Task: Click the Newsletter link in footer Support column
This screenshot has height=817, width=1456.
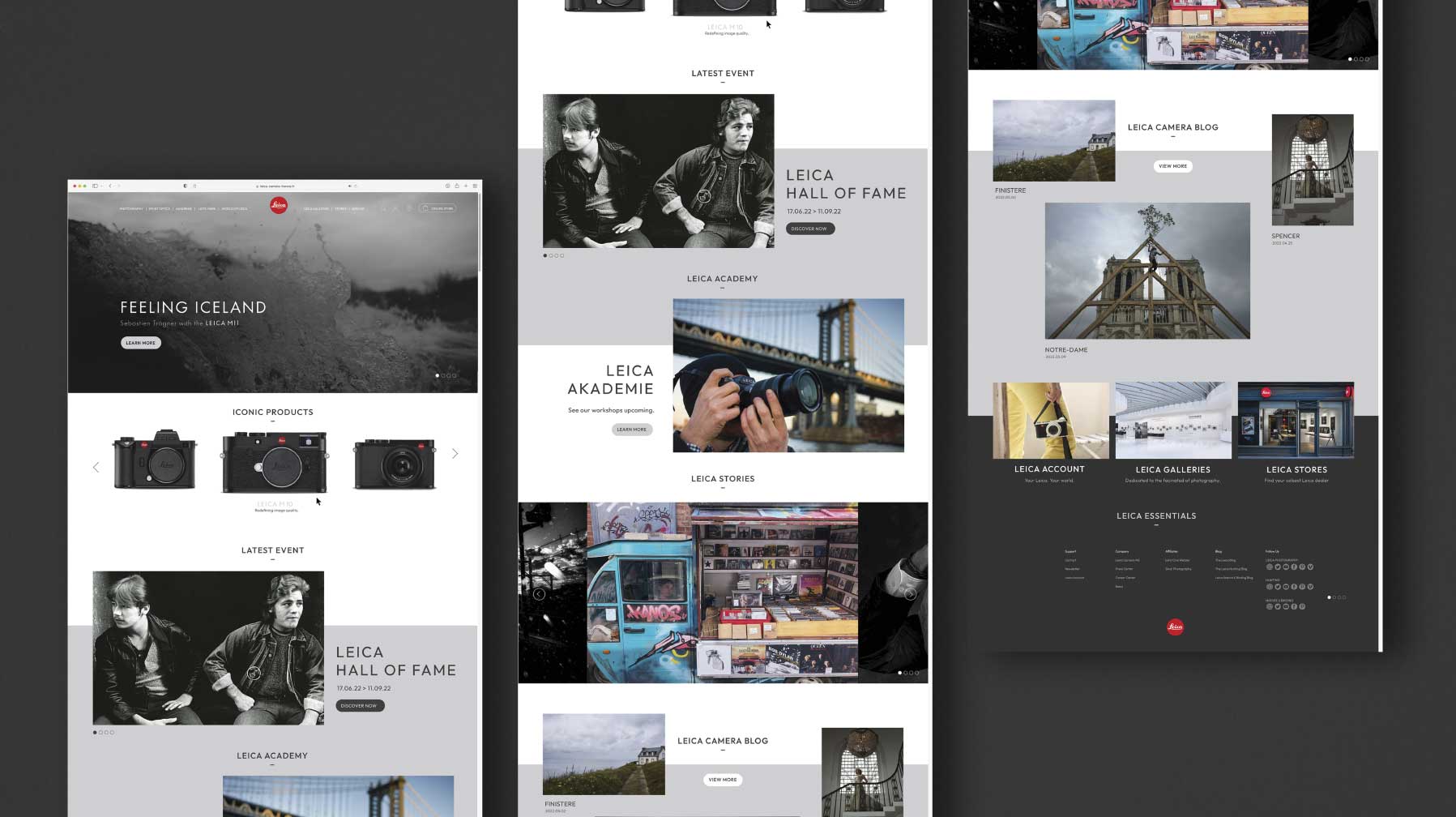Action: (x=1072, y=569)
